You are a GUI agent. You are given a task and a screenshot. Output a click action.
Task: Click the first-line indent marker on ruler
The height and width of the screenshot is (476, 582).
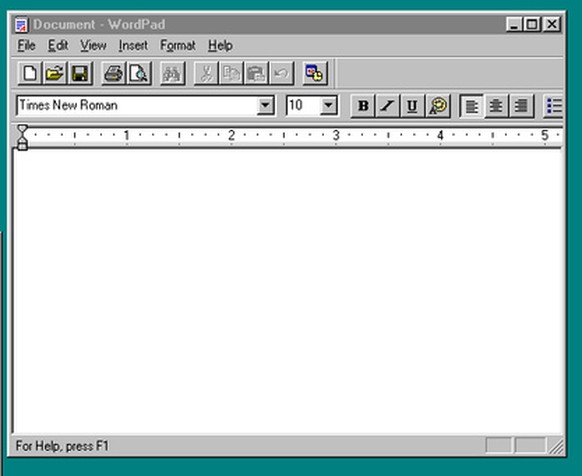(x=23, y=129)
